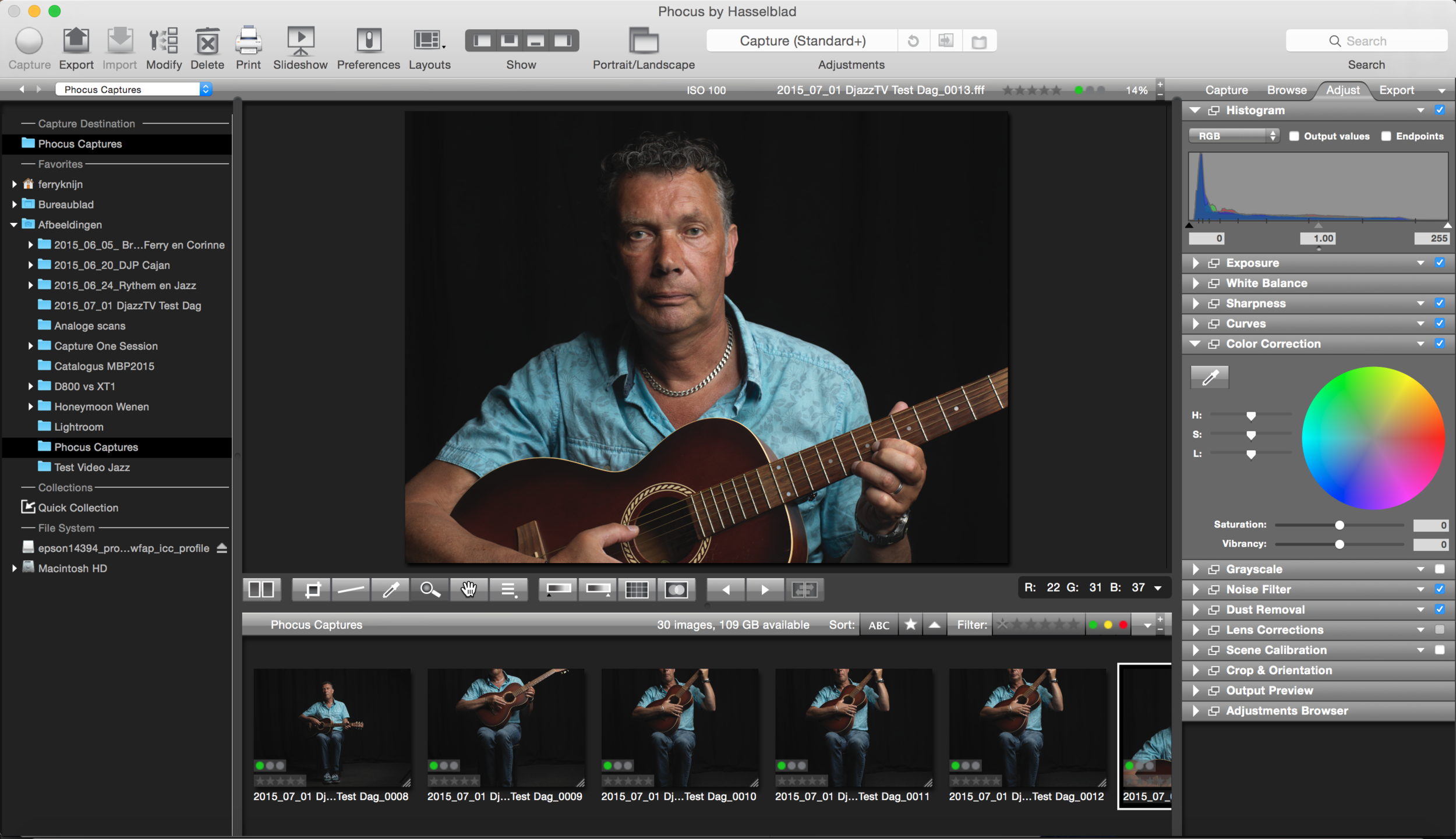
Task: Select Quick Collection in sidebar
Action: click(78, 508)
